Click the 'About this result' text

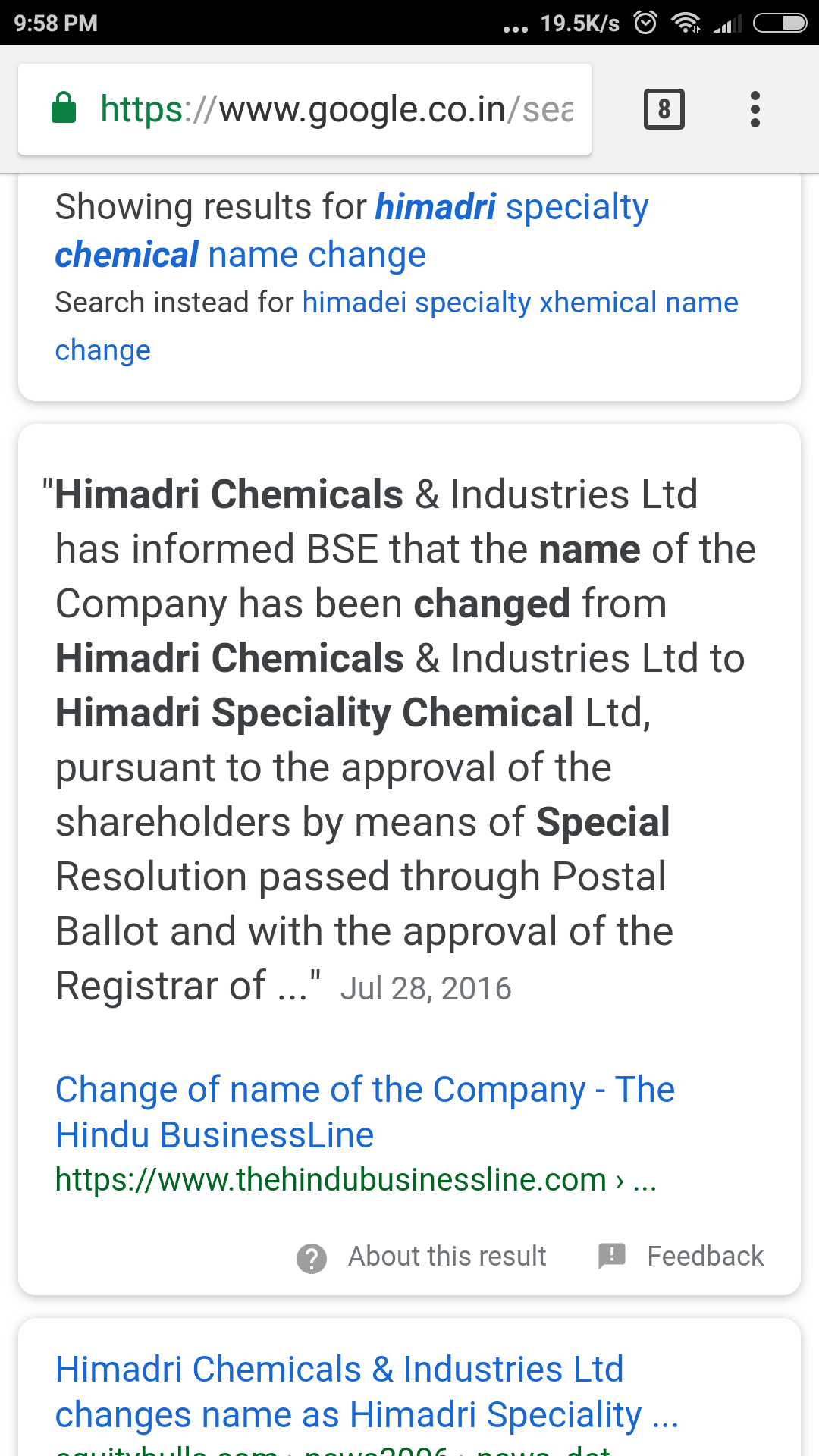click(x=447, y=1257)
